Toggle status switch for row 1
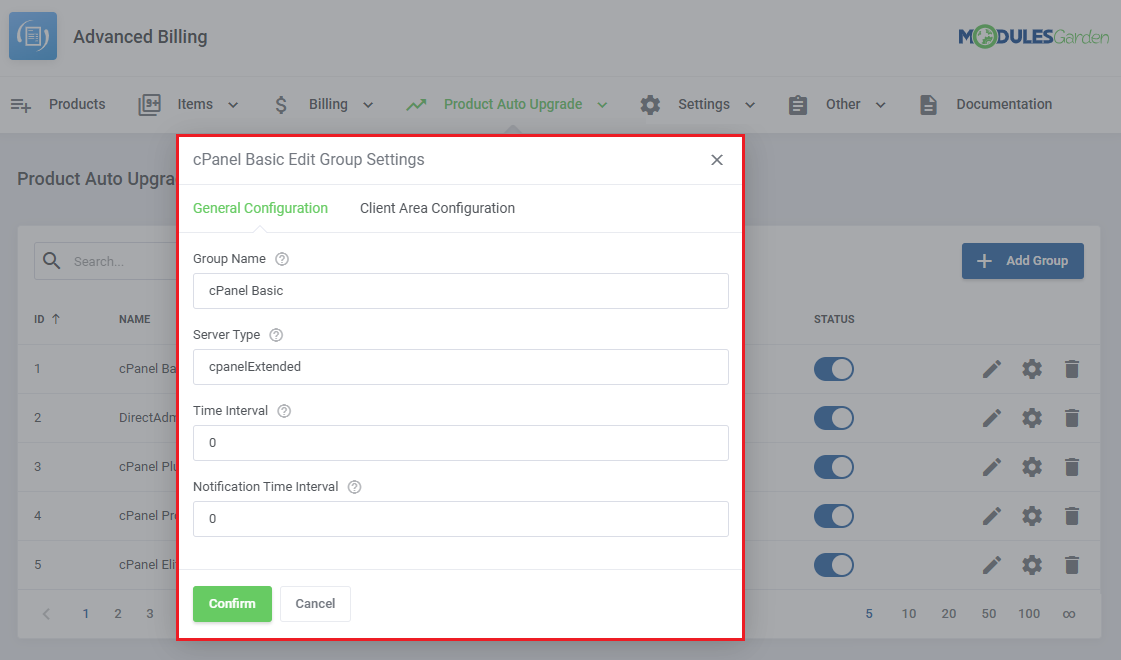This screenshot has height=660, width=1121. 834,369
